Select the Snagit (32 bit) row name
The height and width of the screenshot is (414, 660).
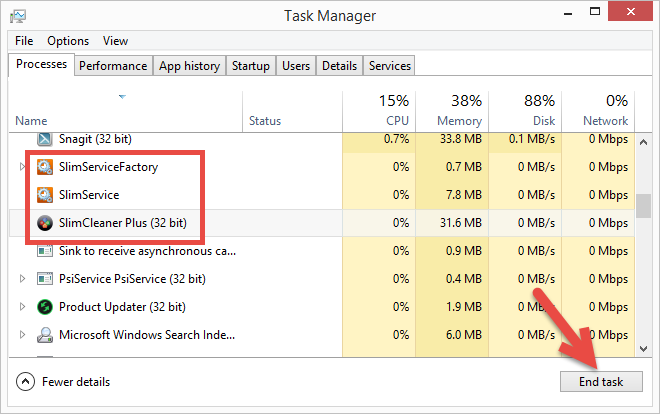(95, 139)
